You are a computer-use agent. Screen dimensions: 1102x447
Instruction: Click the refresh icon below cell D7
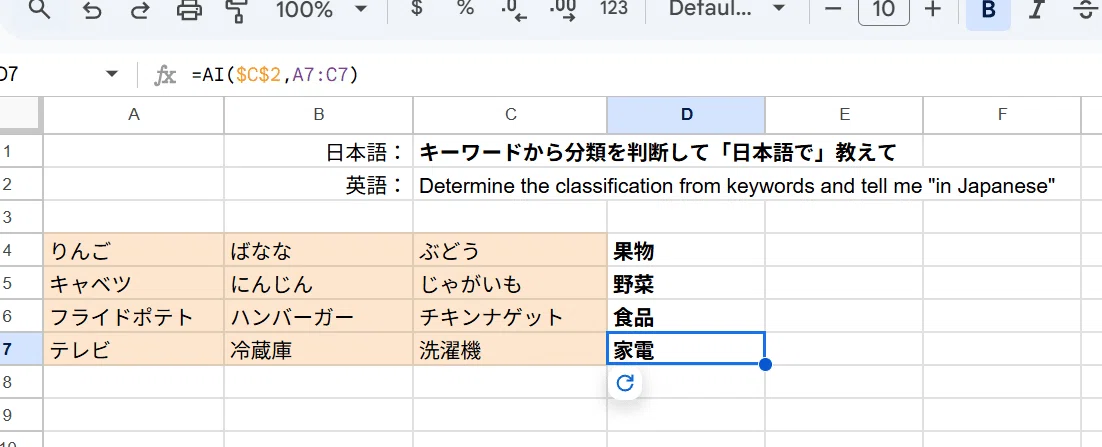[x=625, y=383]
